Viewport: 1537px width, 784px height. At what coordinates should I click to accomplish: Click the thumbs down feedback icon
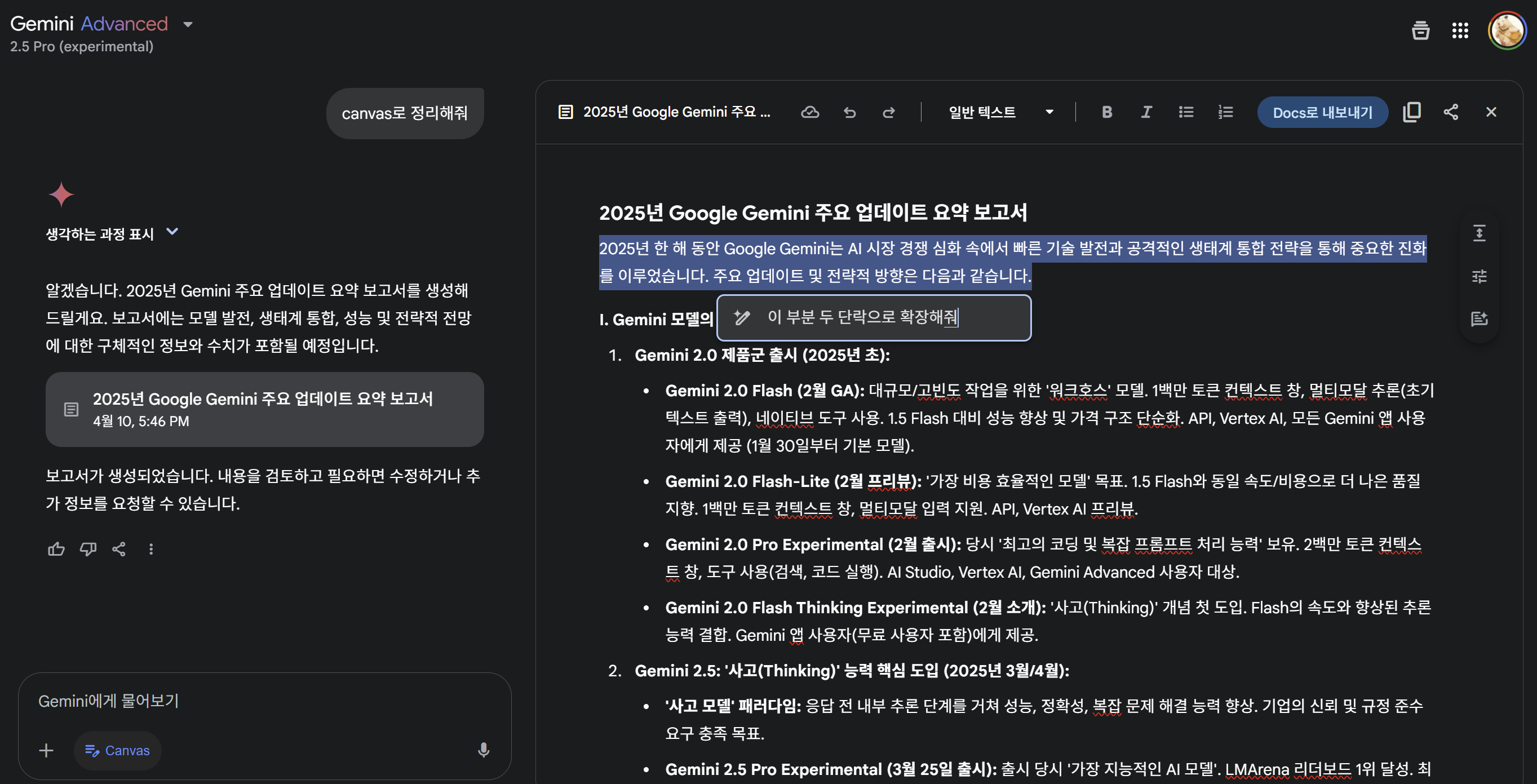[88, 549]
